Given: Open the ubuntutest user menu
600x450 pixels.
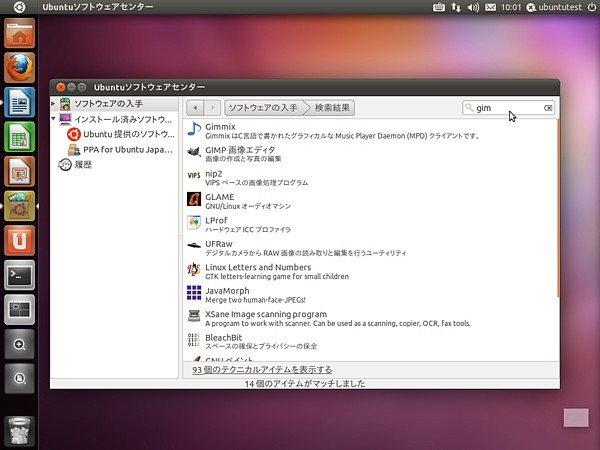Looking at the screenshot, I should point(554,7).
